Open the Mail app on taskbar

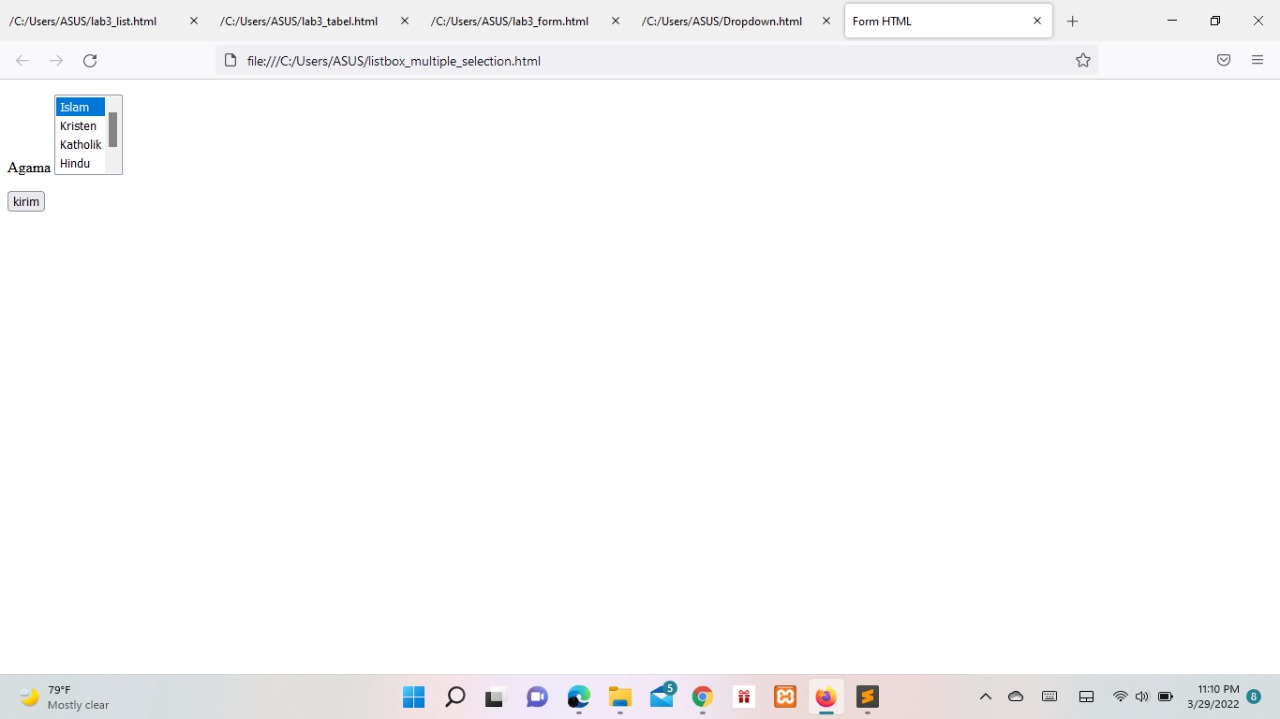point(662,696)
